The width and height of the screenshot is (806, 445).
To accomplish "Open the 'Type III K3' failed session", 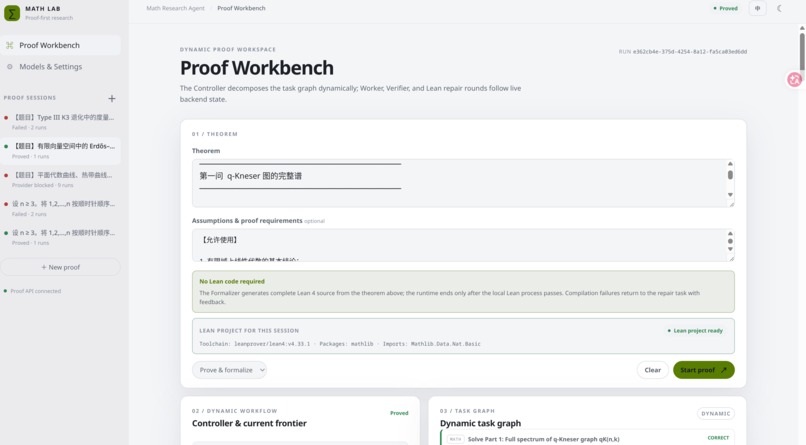I will click(61, 122).
